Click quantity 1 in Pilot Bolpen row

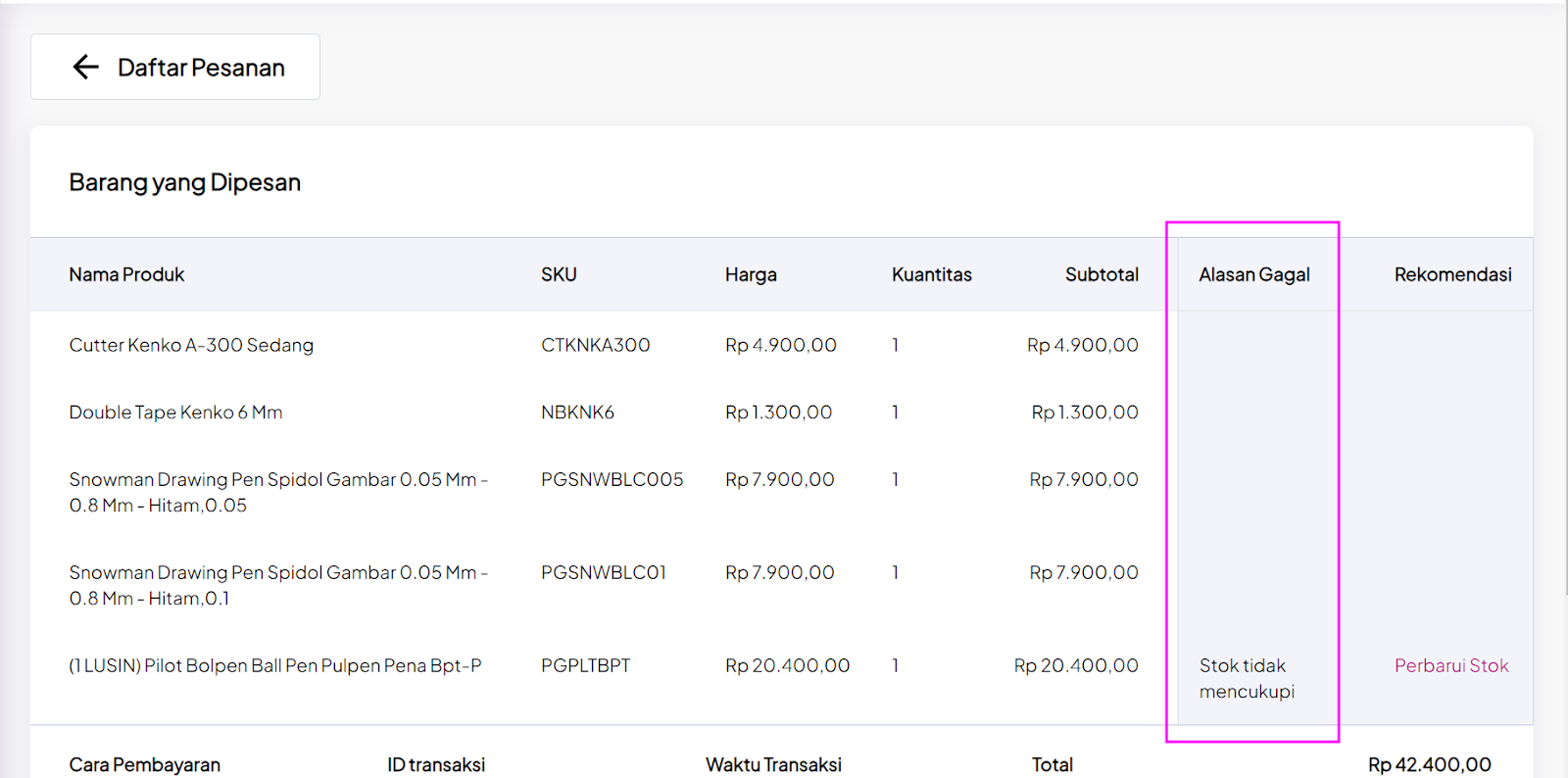[896, 665]
